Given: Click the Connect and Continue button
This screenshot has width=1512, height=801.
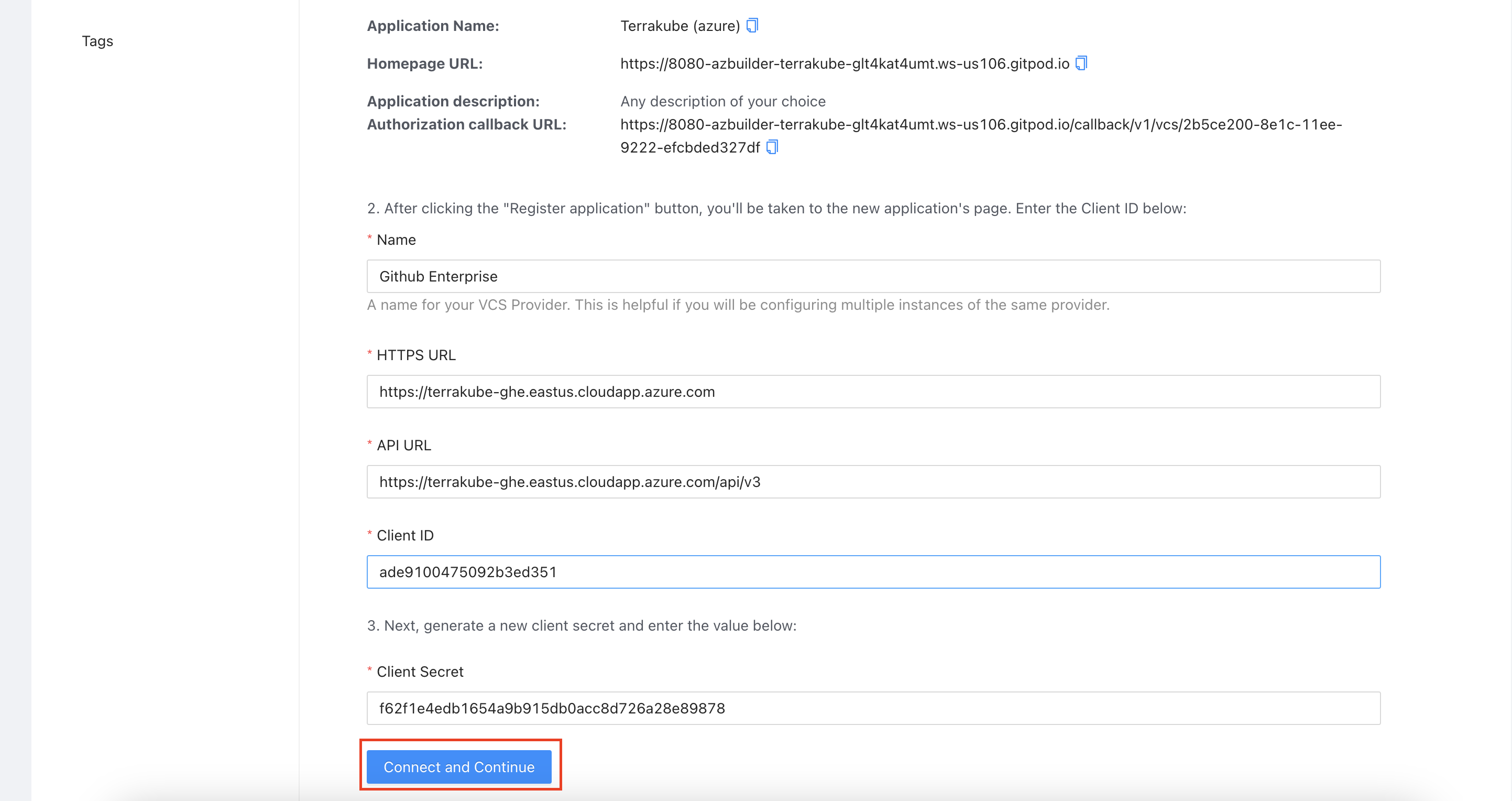Looking at the screenshot, I should (459, 766).
